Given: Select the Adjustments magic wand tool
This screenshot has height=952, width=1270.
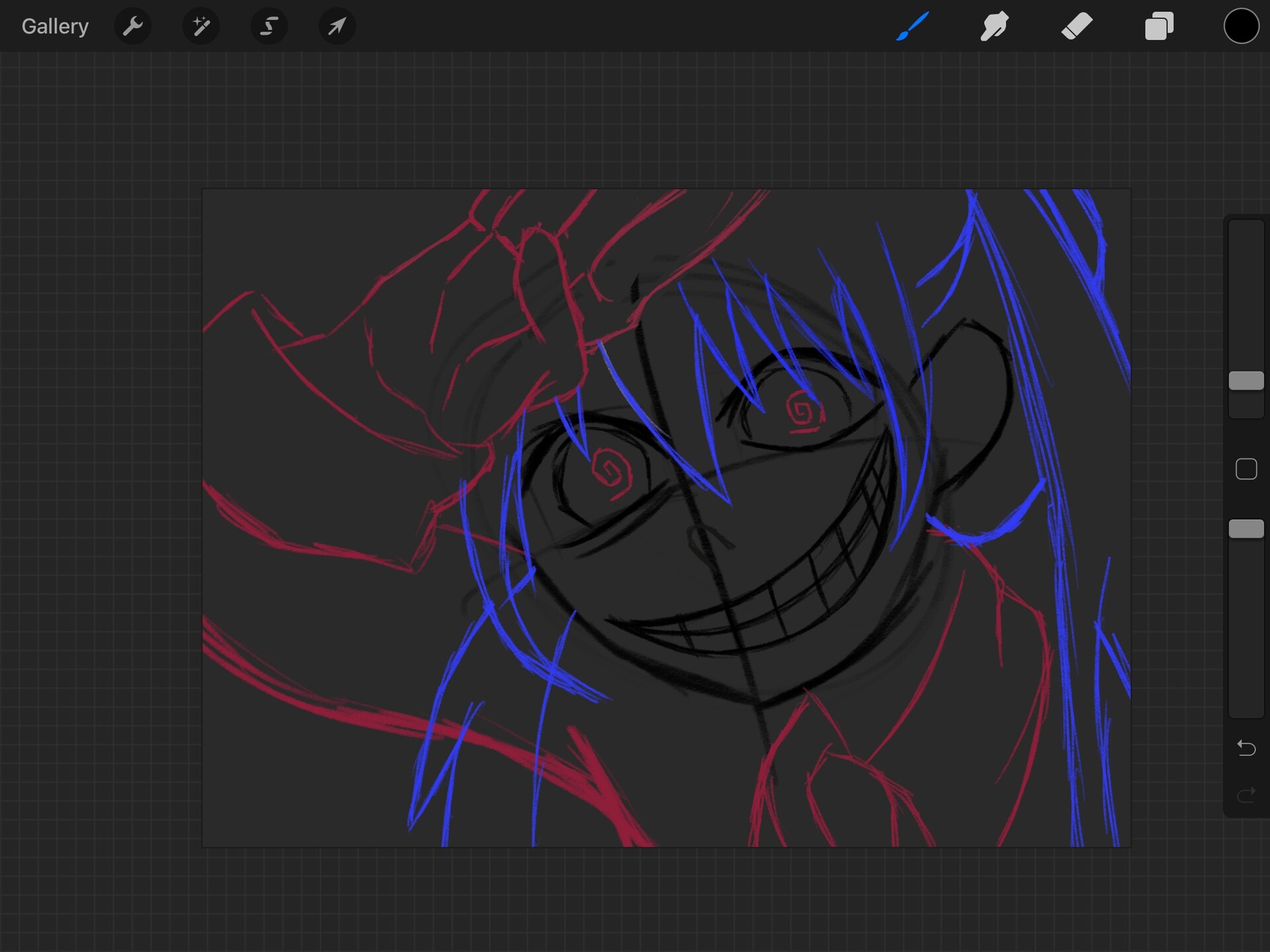Looking at the screenshot, I should click(x=200, y=26).
